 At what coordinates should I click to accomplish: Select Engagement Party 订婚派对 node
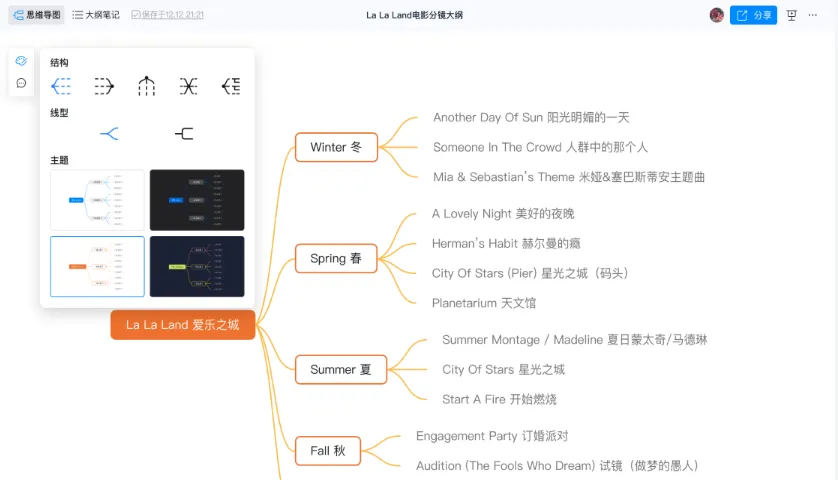(492, 436)
